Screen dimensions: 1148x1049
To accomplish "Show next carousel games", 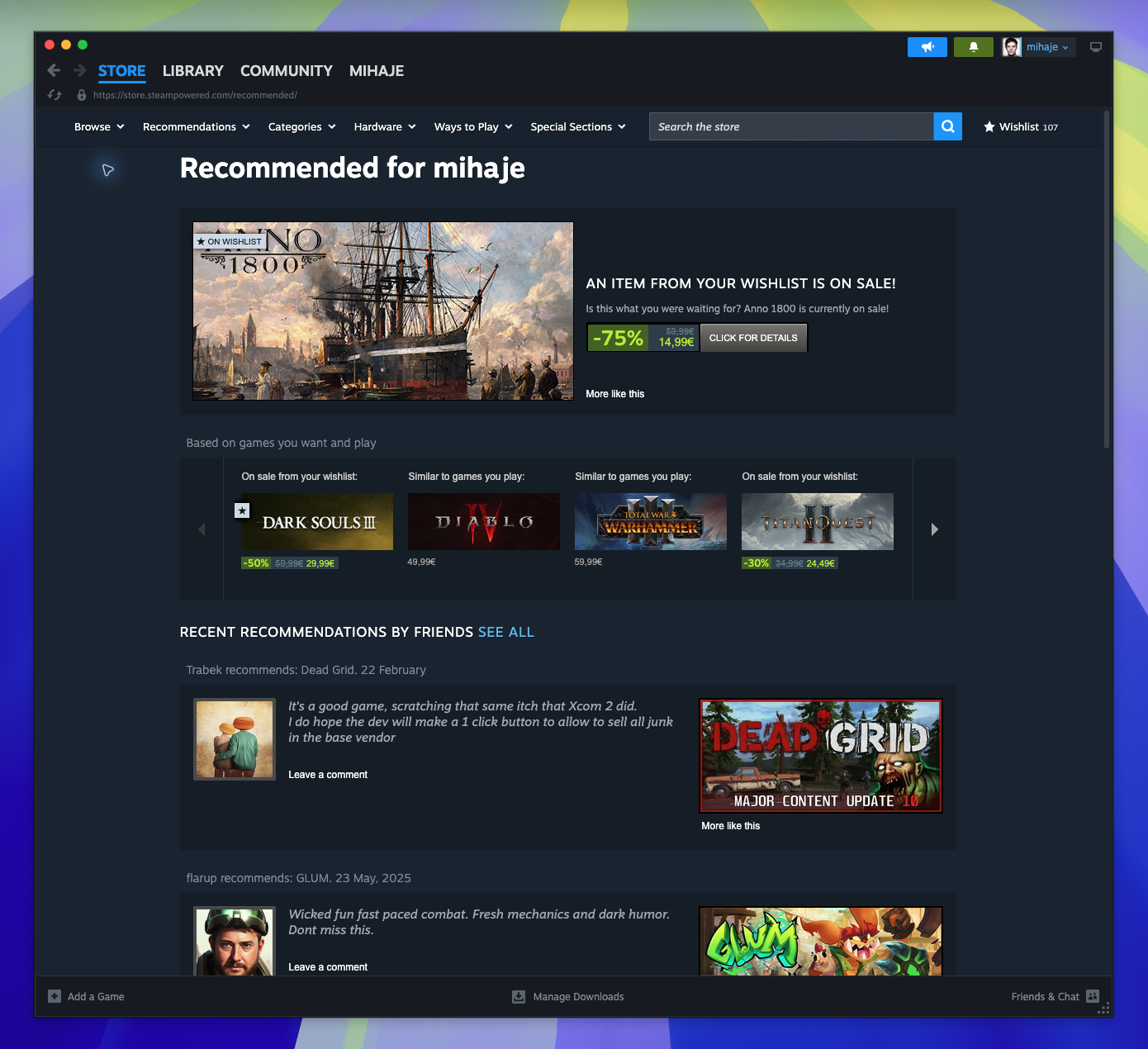I will tap(935, 529).
